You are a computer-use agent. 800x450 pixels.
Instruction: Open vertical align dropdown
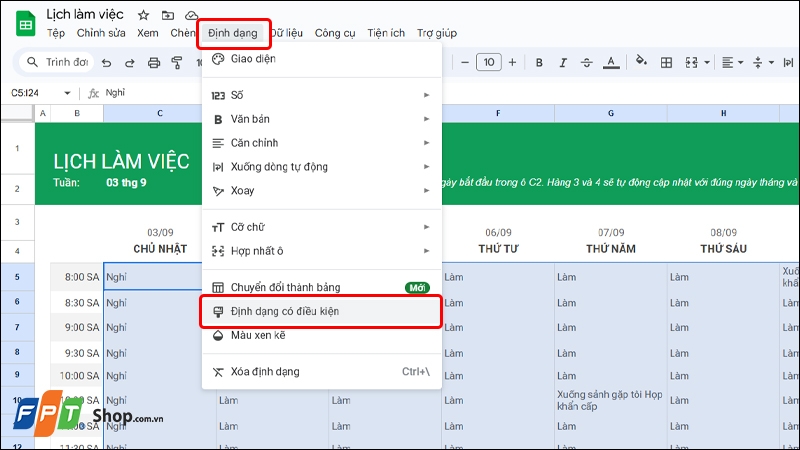click(x=763, y=62)
